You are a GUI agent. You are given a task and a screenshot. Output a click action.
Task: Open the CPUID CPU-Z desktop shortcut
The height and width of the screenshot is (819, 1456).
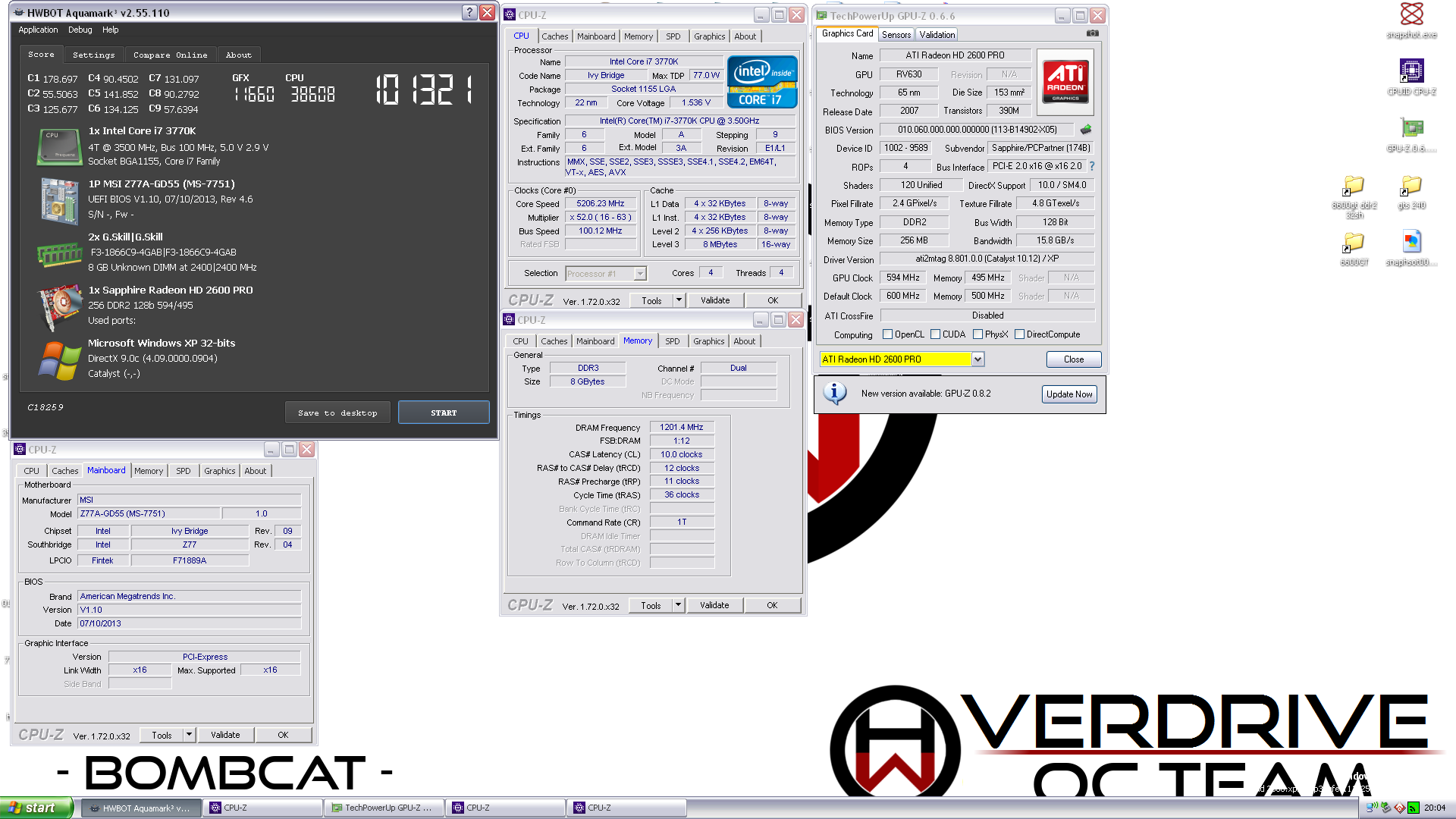(x=1411, y=77)
